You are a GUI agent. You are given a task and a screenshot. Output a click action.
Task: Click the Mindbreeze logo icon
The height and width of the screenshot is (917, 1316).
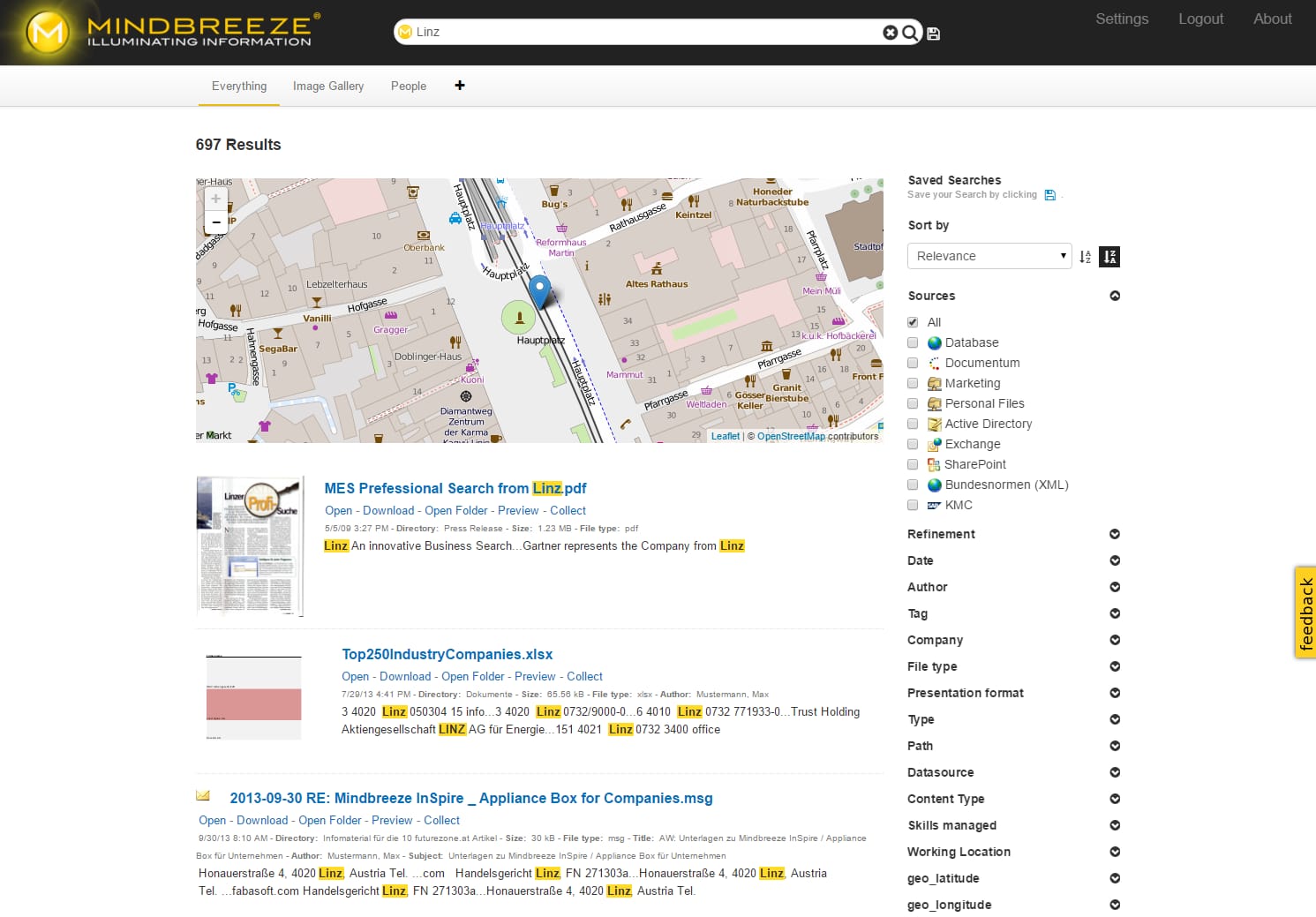48,33
